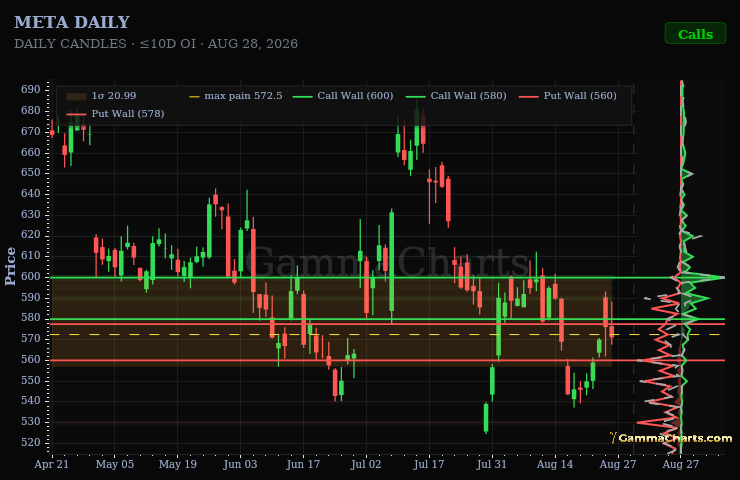This screenshot has height=480, width=740.
Task: Click the last red candle near 575
Action: [x=612, y=331]
